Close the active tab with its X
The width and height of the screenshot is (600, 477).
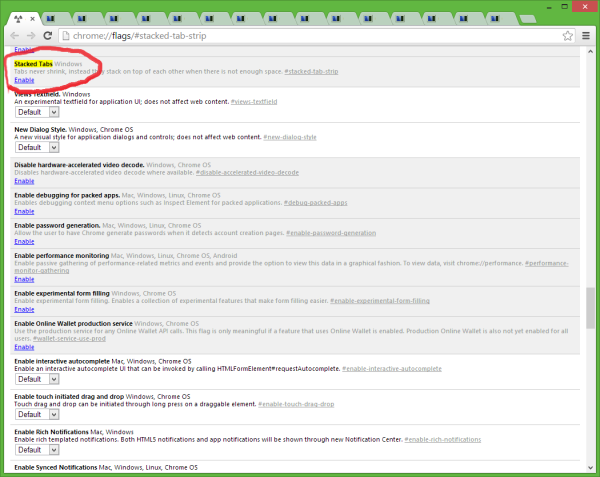[x=33, y=18]
